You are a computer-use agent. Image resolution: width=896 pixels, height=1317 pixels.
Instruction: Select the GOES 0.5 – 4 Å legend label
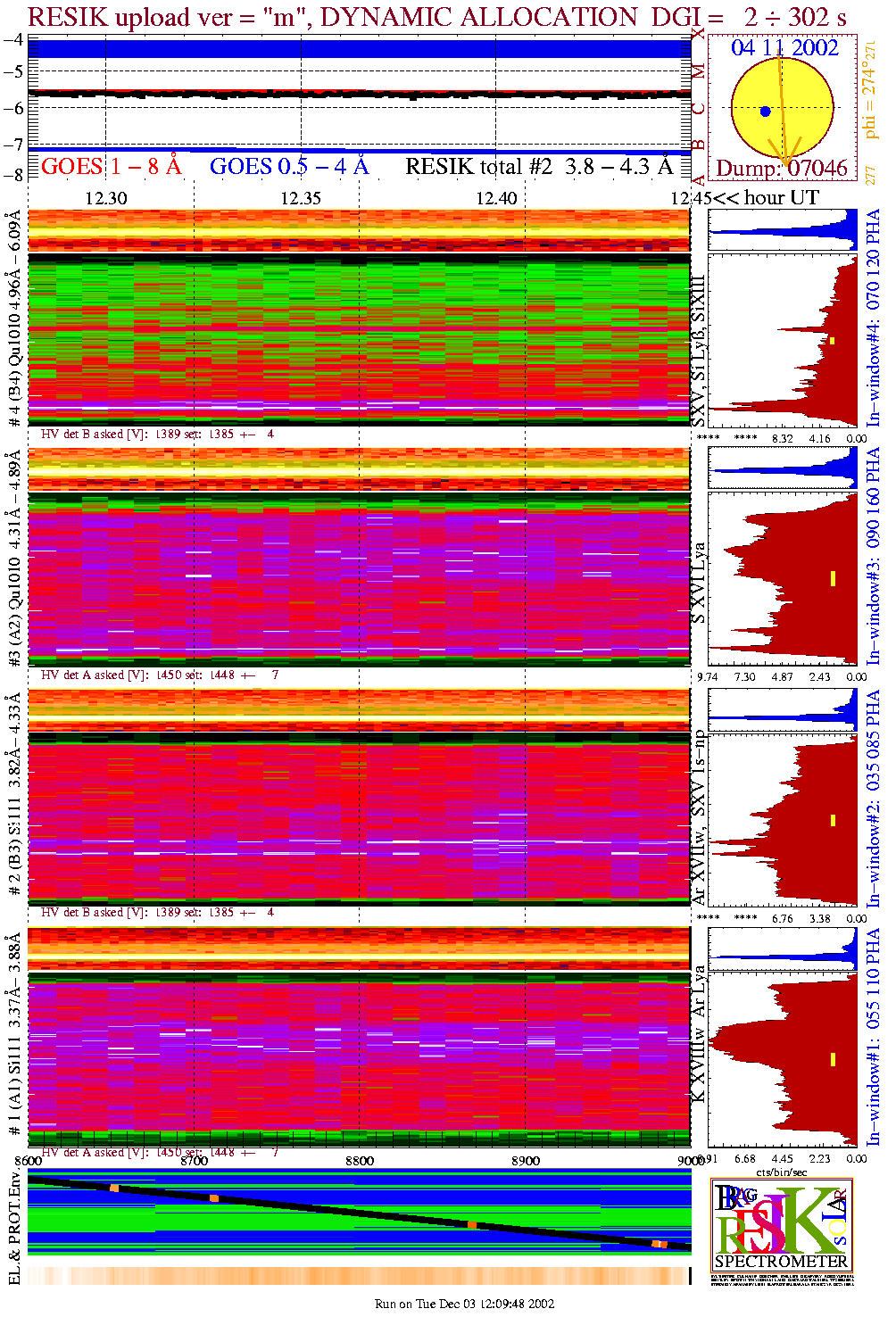coord(289,167)
